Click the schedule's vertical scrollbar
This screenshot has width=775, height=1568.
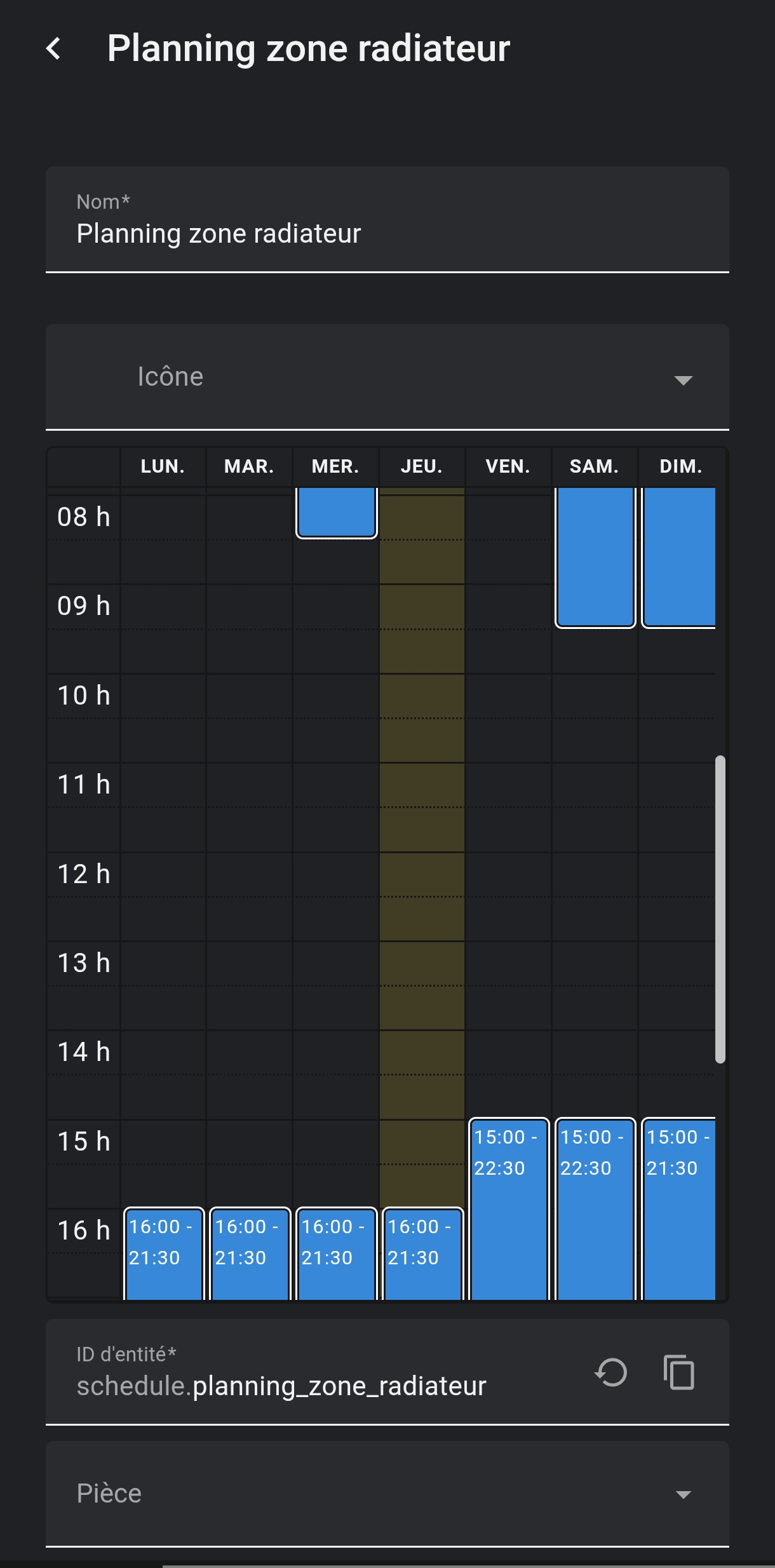[x=720, y=909]
